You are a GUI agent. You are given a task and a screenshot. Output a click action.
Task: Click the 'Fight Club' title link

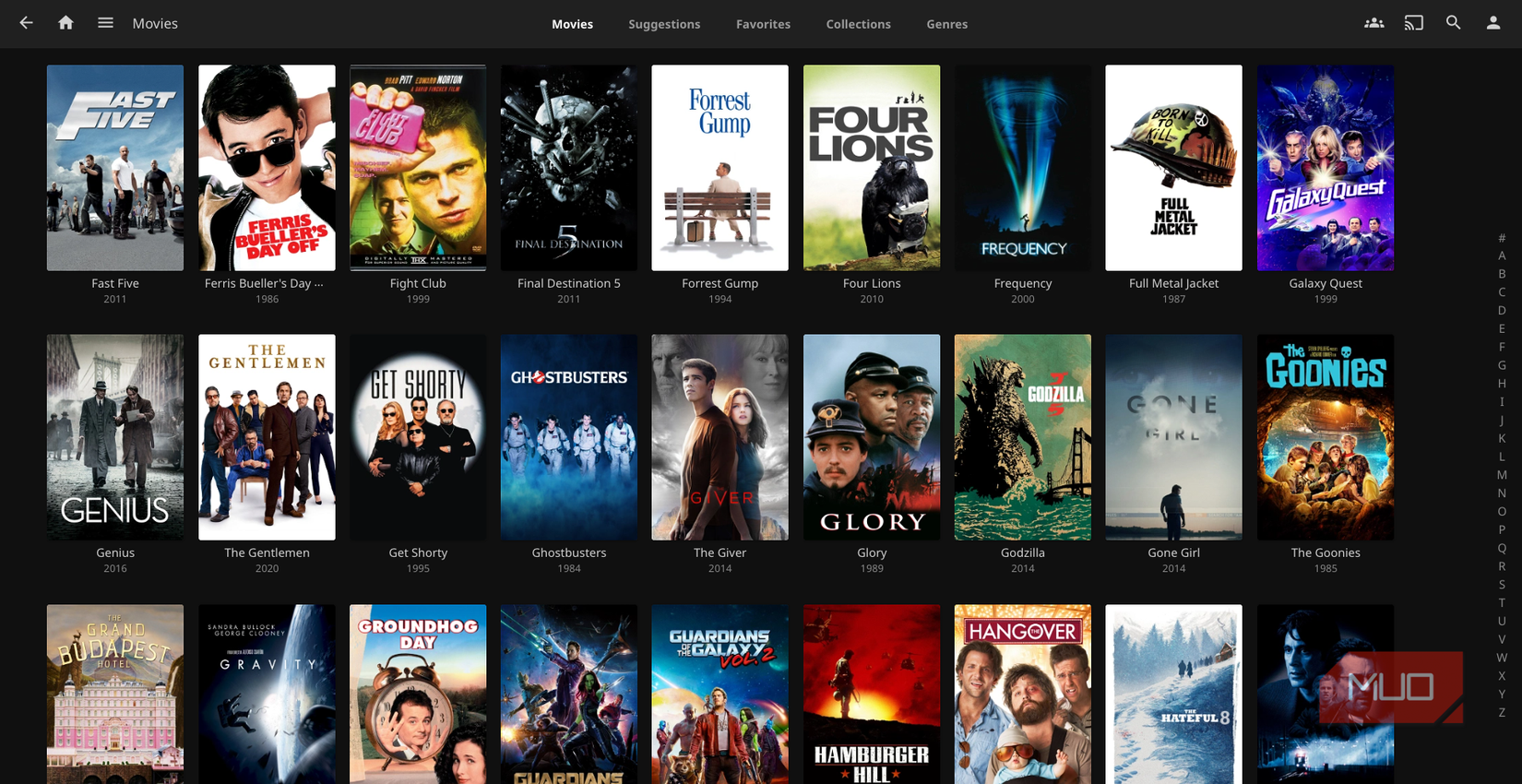click(418, 283)
